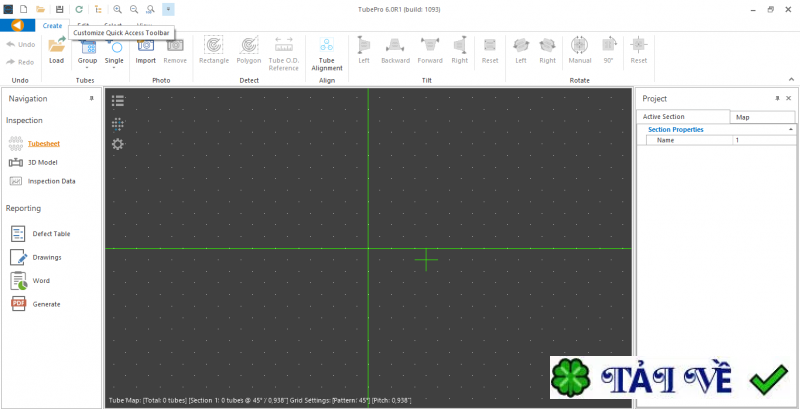Close the Project panel
Image resolution: width=800 pixels, height=409 pixels.
coord(789,98)
